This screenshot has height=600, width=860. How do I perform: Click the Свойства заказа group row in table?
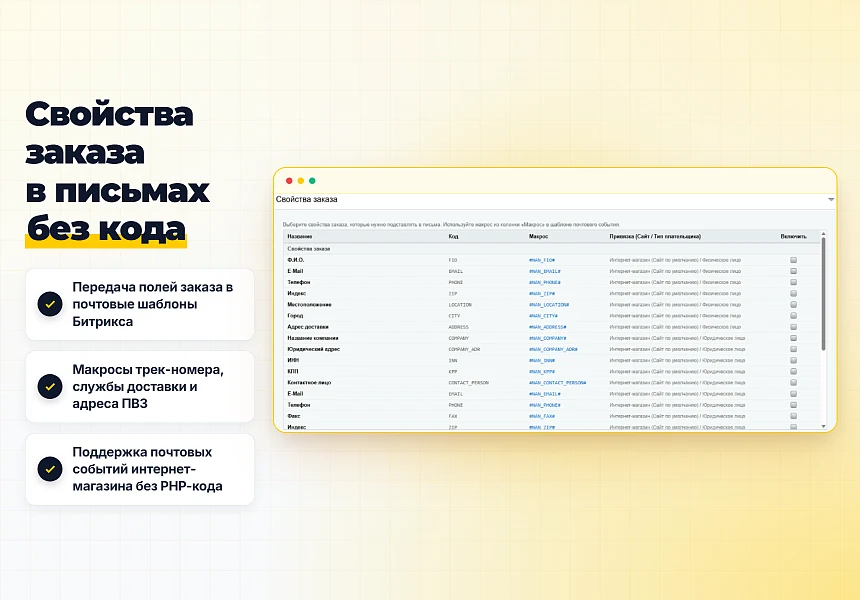pos(552,248)
